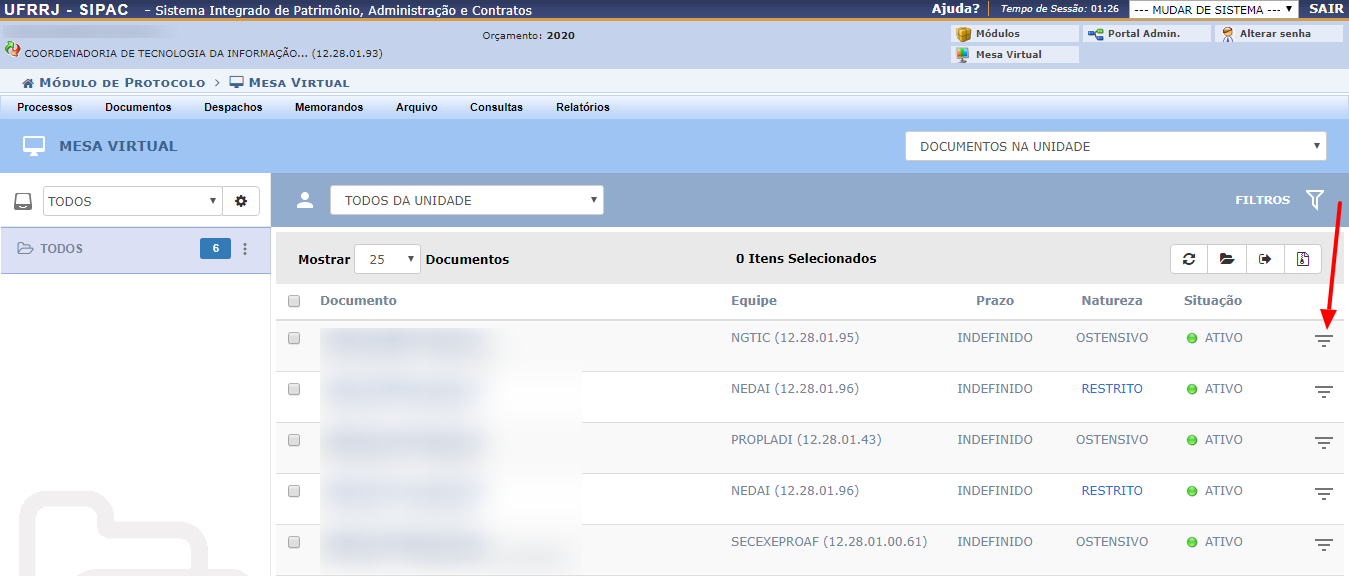Click the forward documents arrow icon
The height and width of the screenshot is (576, 1349).
coord(1265,259)
